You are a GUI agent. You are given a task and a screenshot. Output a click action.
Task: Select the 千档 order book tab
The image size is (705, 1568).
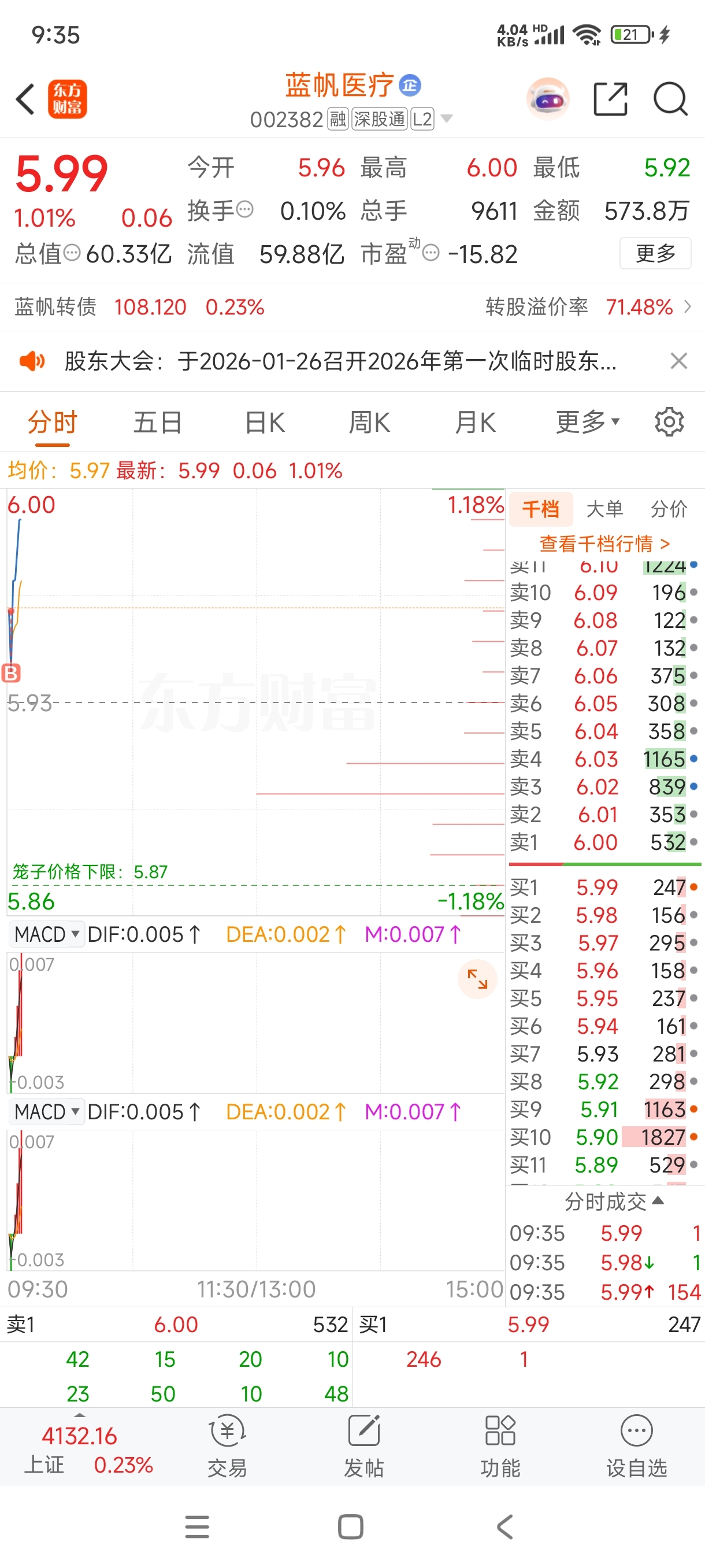(x=540, y=509)
